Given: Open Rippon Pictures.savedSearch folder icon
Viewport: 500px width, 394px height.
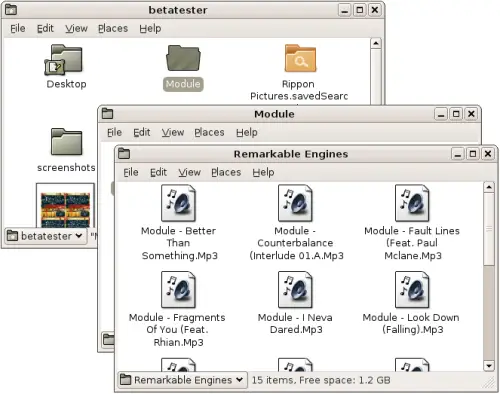Looking at the screenshot, I should coord(300,58).
